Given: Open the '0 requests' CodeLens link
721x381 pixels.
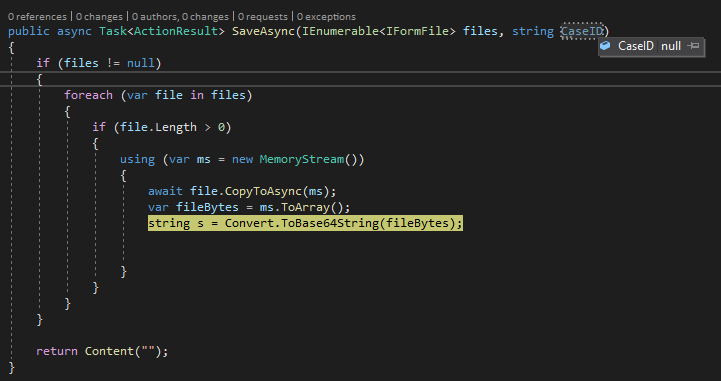Looking at the screenshot, I should [x=263, y=17].
